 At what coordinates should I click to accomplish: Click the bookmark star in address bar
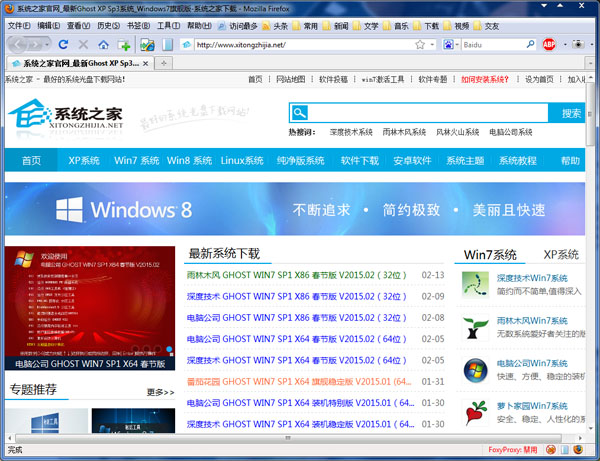pos(420,45)
